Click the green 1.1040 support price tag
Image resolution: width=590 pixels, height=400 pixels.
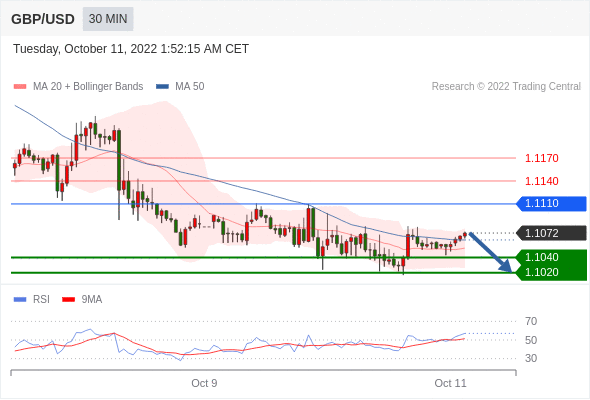tap(551, 257)
